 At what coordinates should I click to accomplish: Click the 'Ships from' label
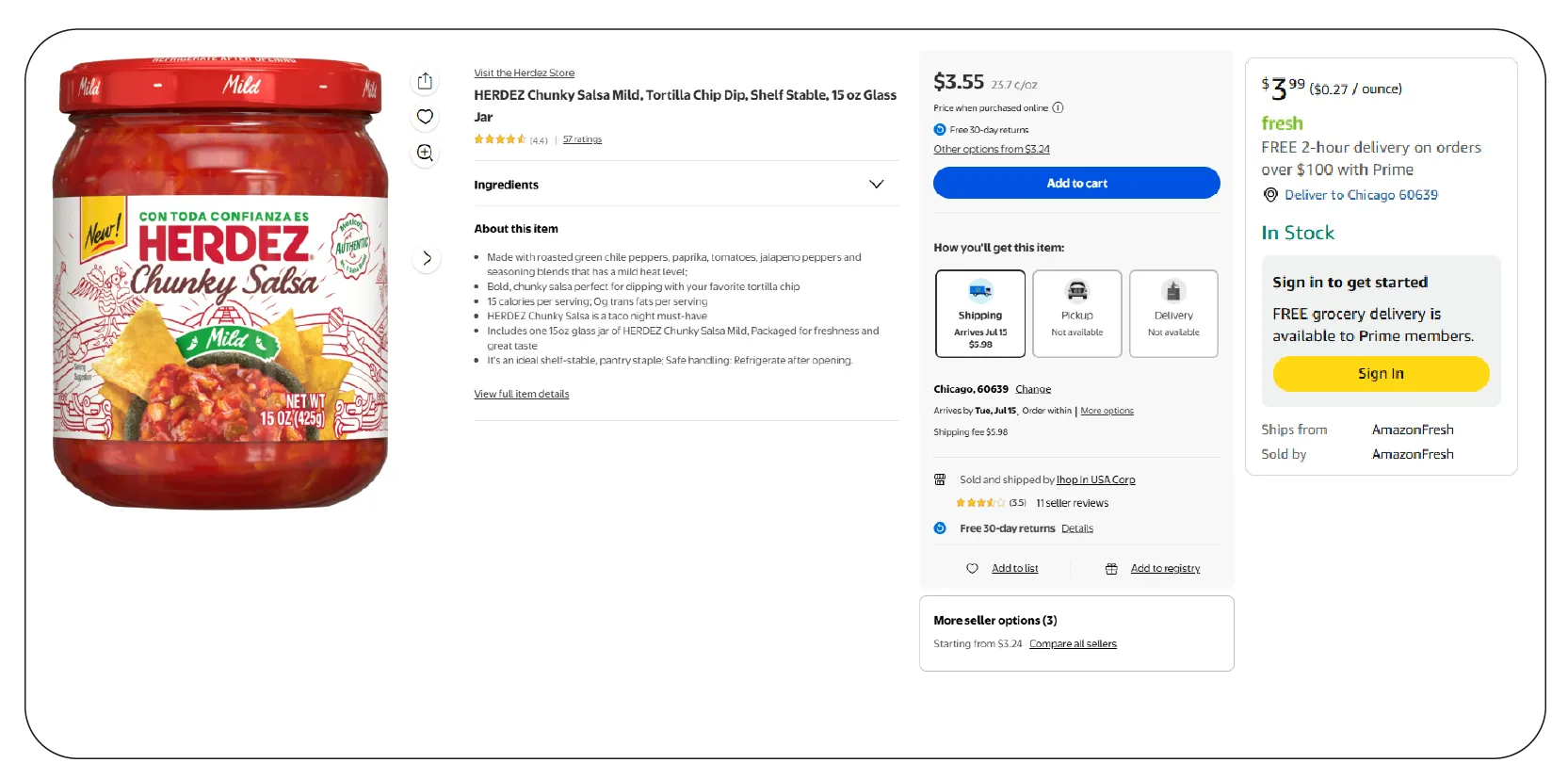point(1294,430)
